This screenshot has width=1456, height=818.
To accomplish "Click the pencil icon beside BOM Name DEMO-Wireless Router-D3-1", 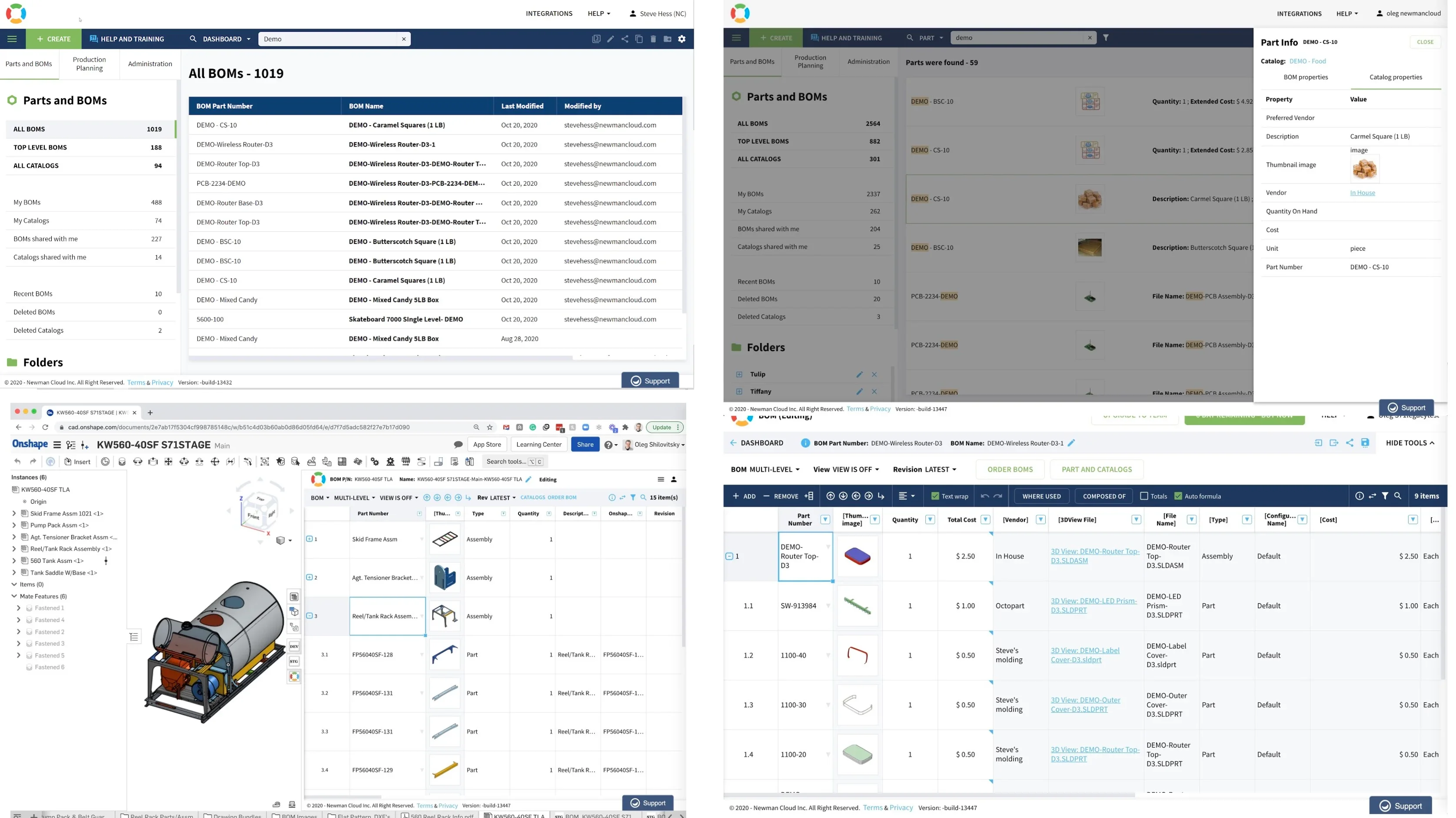I will pyautogui.click(x=1071, y=443).
